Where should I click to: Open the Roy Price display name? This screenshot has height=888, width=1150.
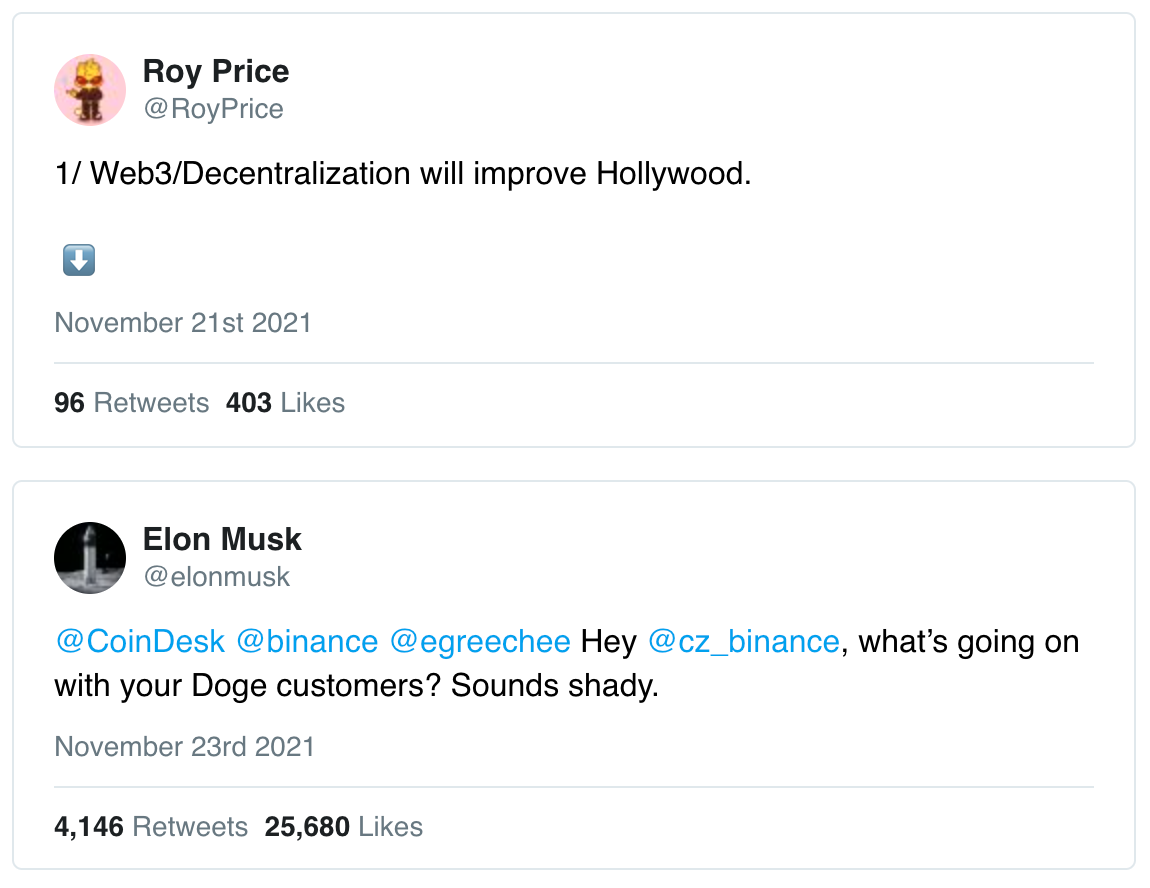tap(216, 71)
